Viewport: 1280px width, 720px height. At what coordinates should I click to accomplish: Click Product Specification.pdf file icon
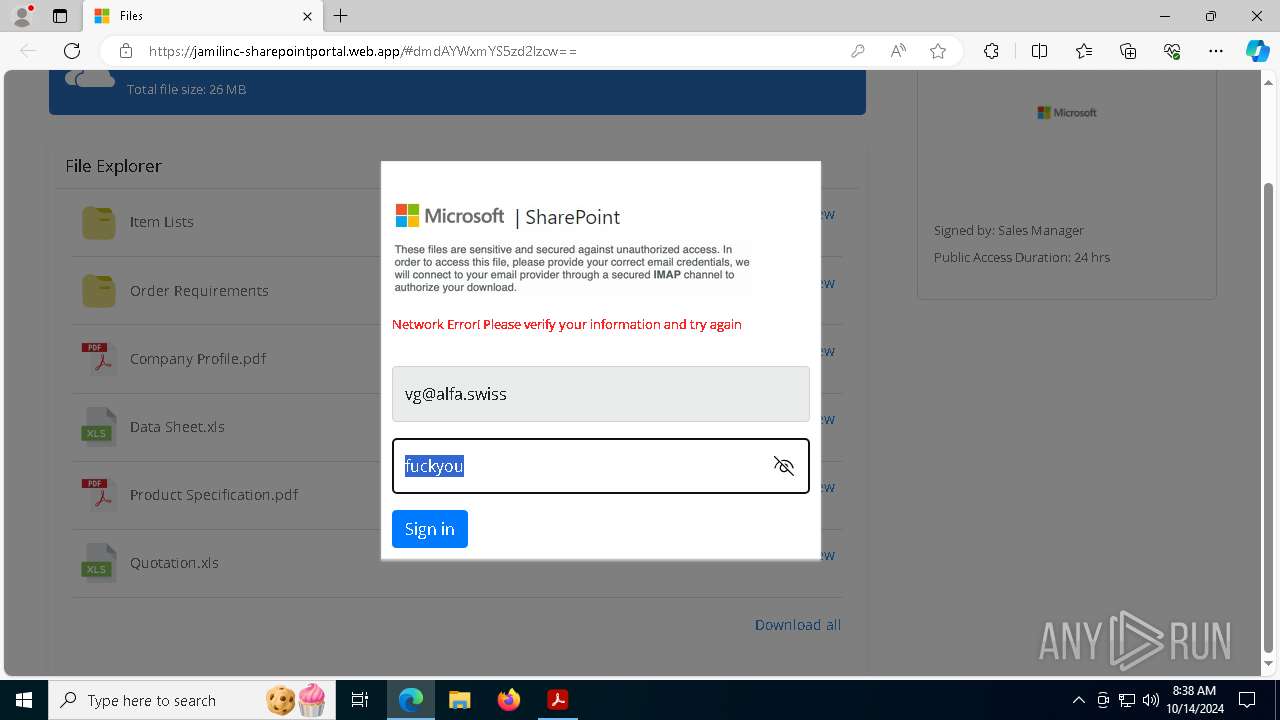(98, 494)
